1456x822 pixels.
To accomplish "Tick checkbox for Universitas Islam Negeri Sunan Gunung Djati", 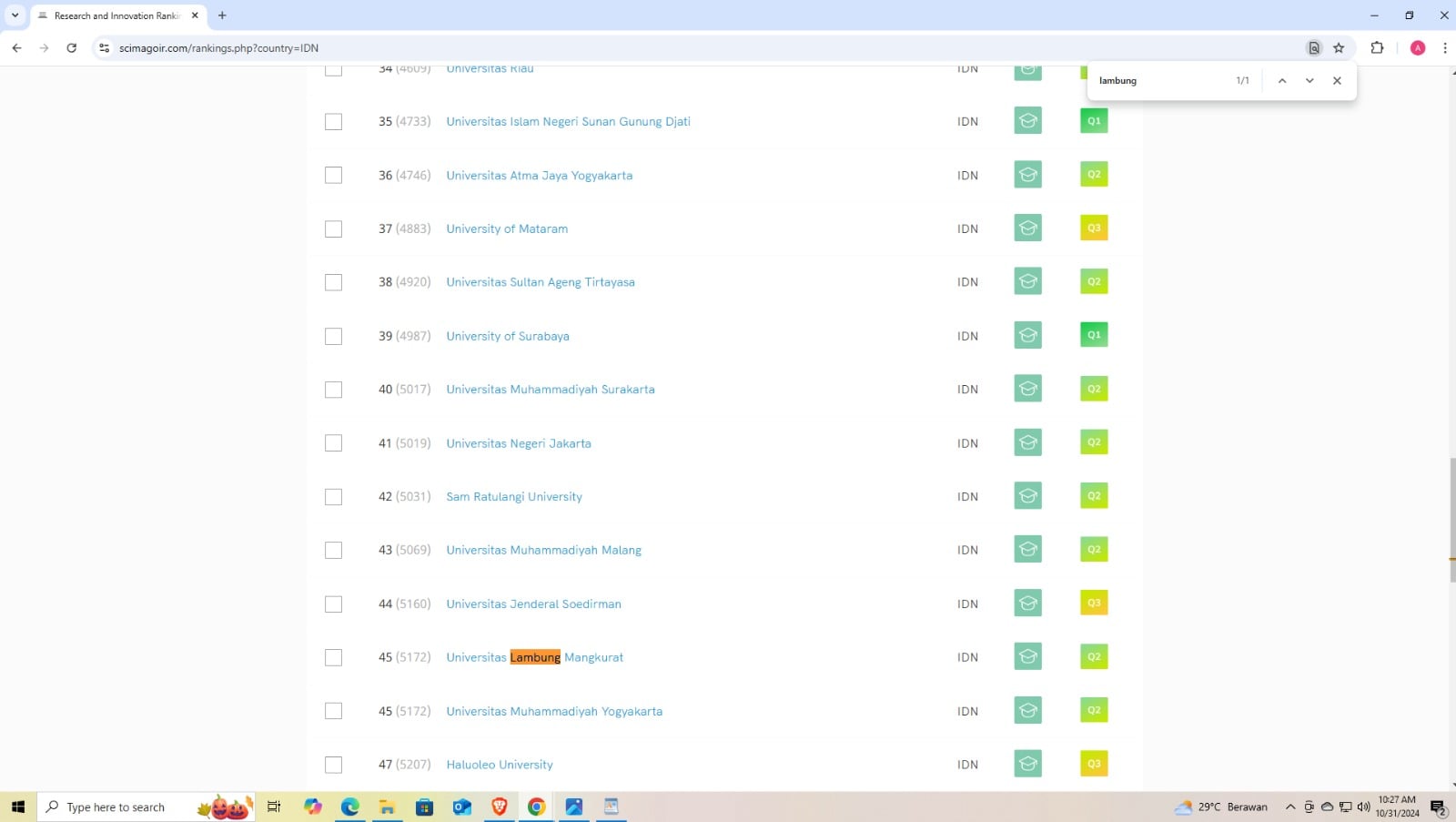I will coord(334,122).
